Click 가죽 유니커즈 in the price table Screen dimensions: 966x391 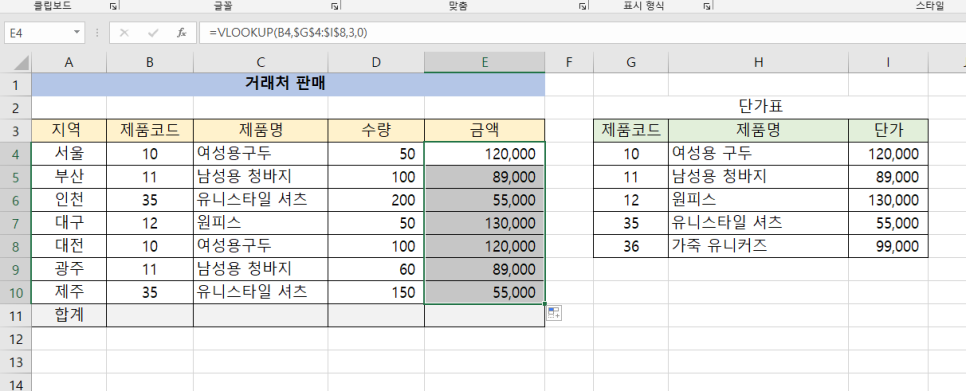[758, 246]
